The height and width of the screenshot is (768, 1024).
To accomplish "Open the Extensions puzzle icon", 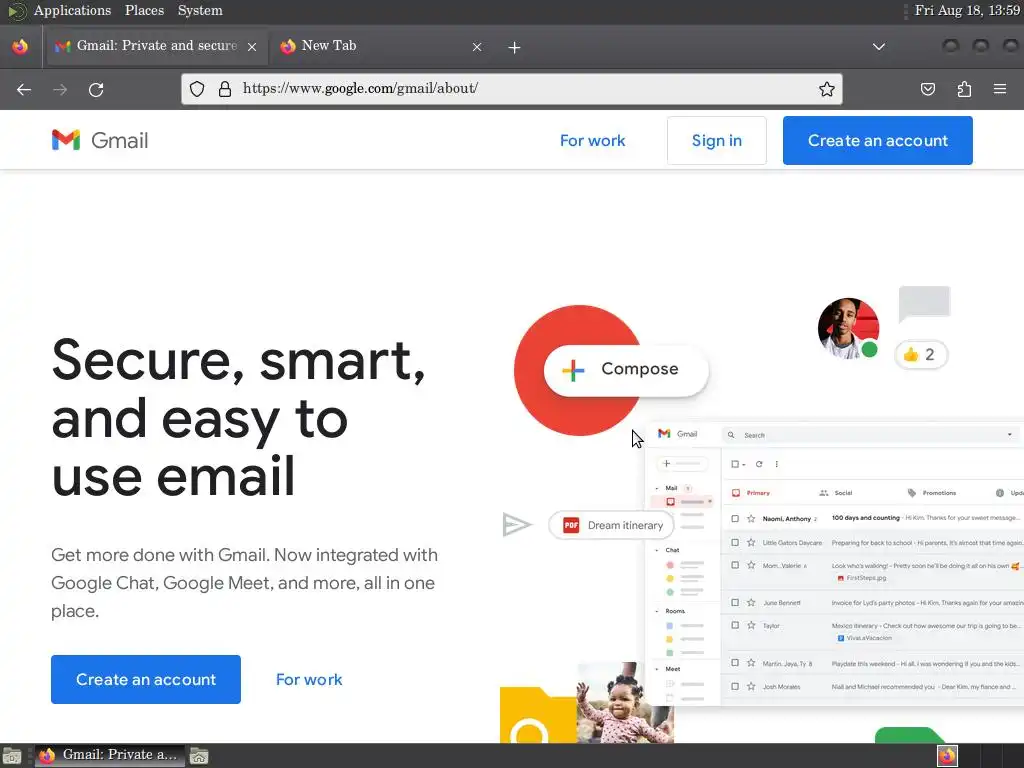I will click(964, 89).
